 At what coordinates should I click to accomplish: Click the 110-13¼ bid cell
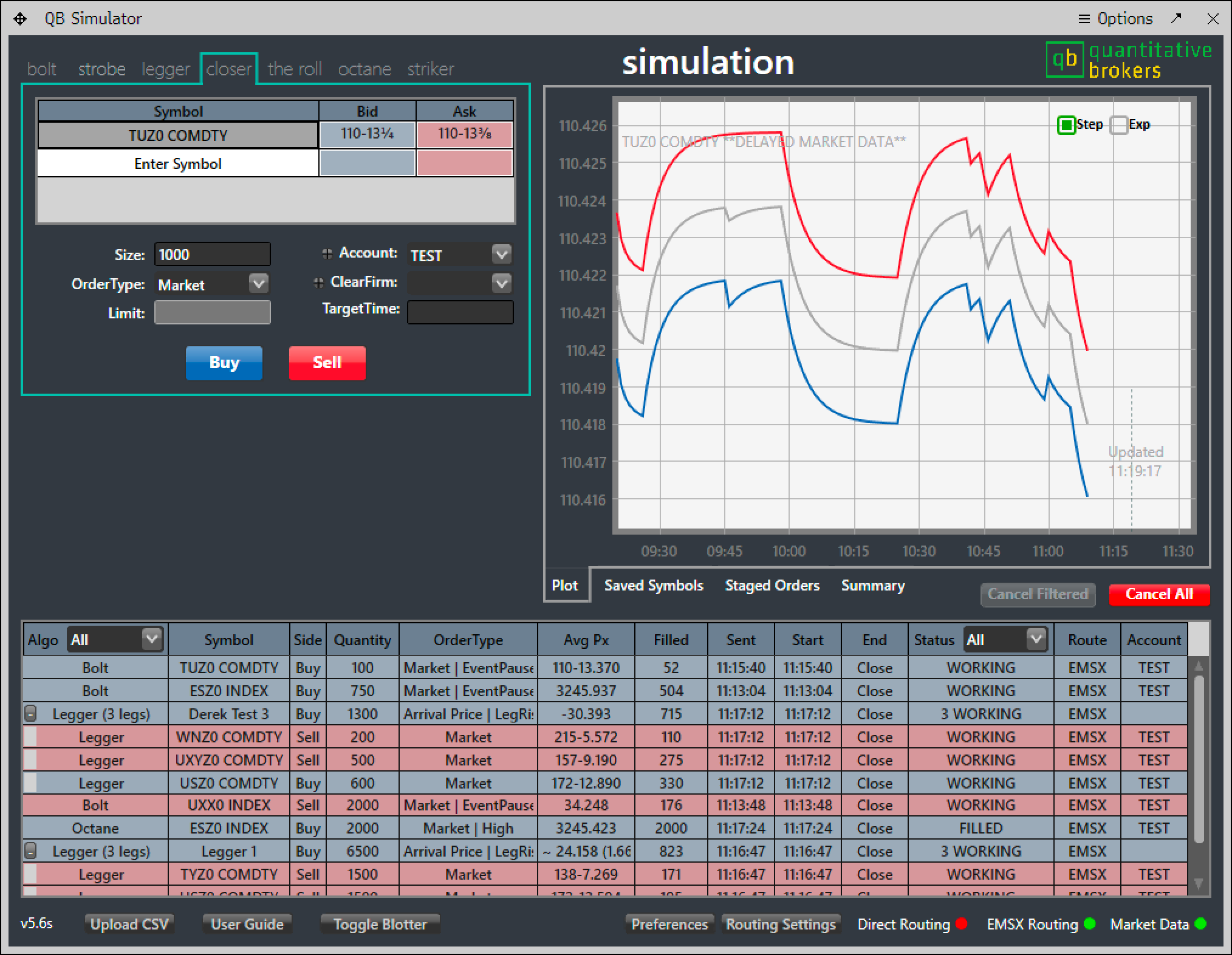tap(368, 134)
